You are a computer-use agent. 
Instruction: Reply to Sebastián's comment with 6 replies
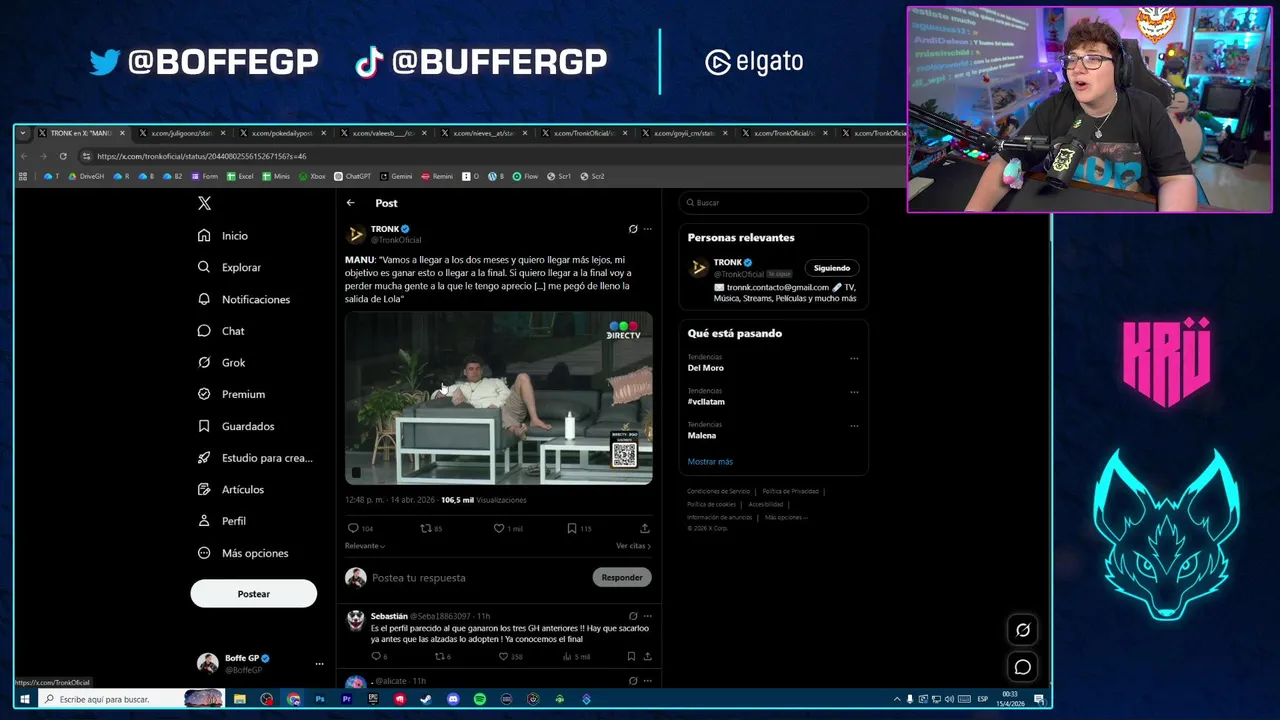[376, 657]
